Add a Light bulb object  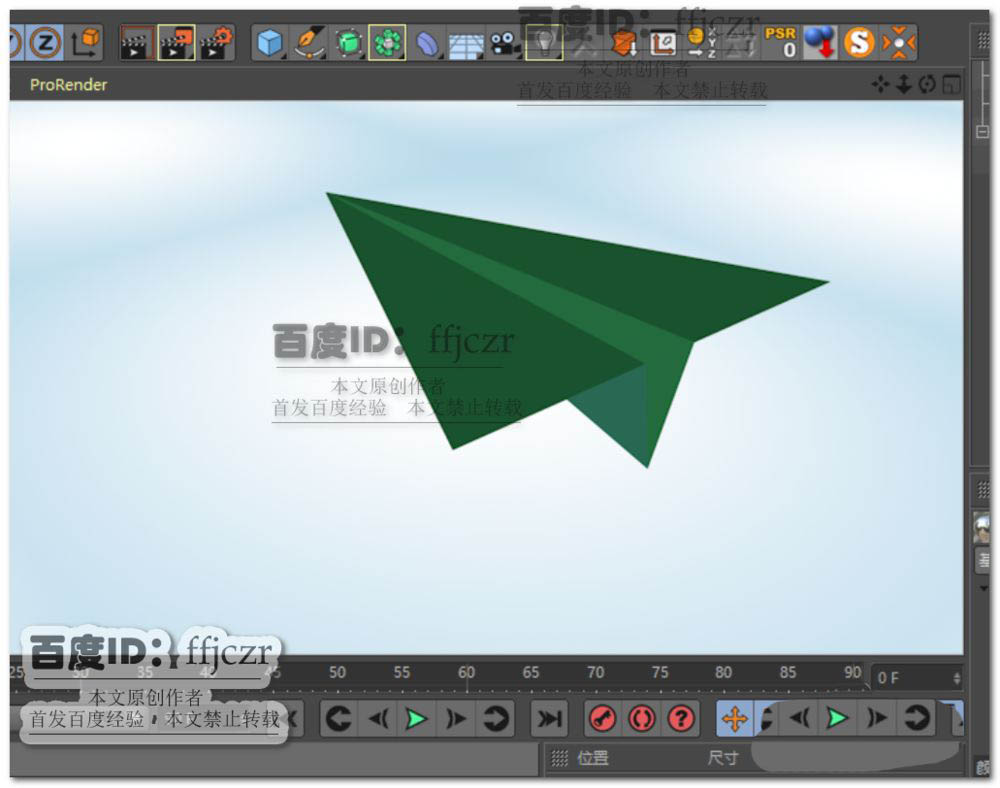[x=544, y=43]
